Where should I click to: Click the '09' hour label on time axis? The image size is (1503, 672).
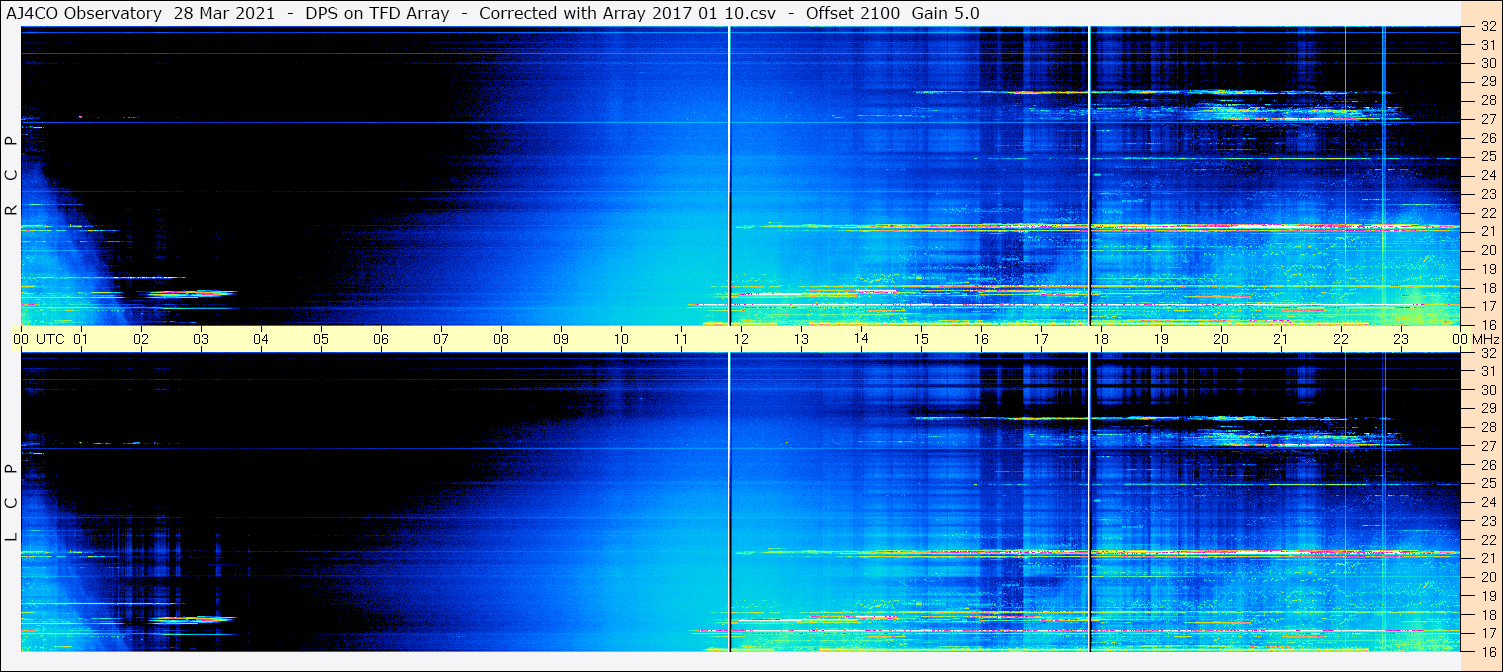[x=561, y=339]
